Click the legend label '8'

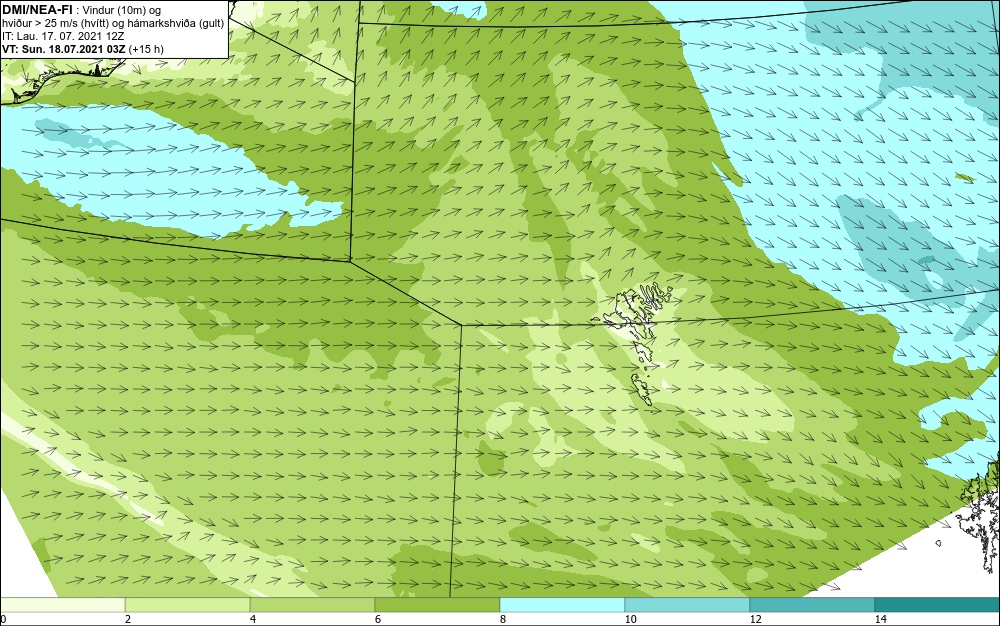pos(503,619)
